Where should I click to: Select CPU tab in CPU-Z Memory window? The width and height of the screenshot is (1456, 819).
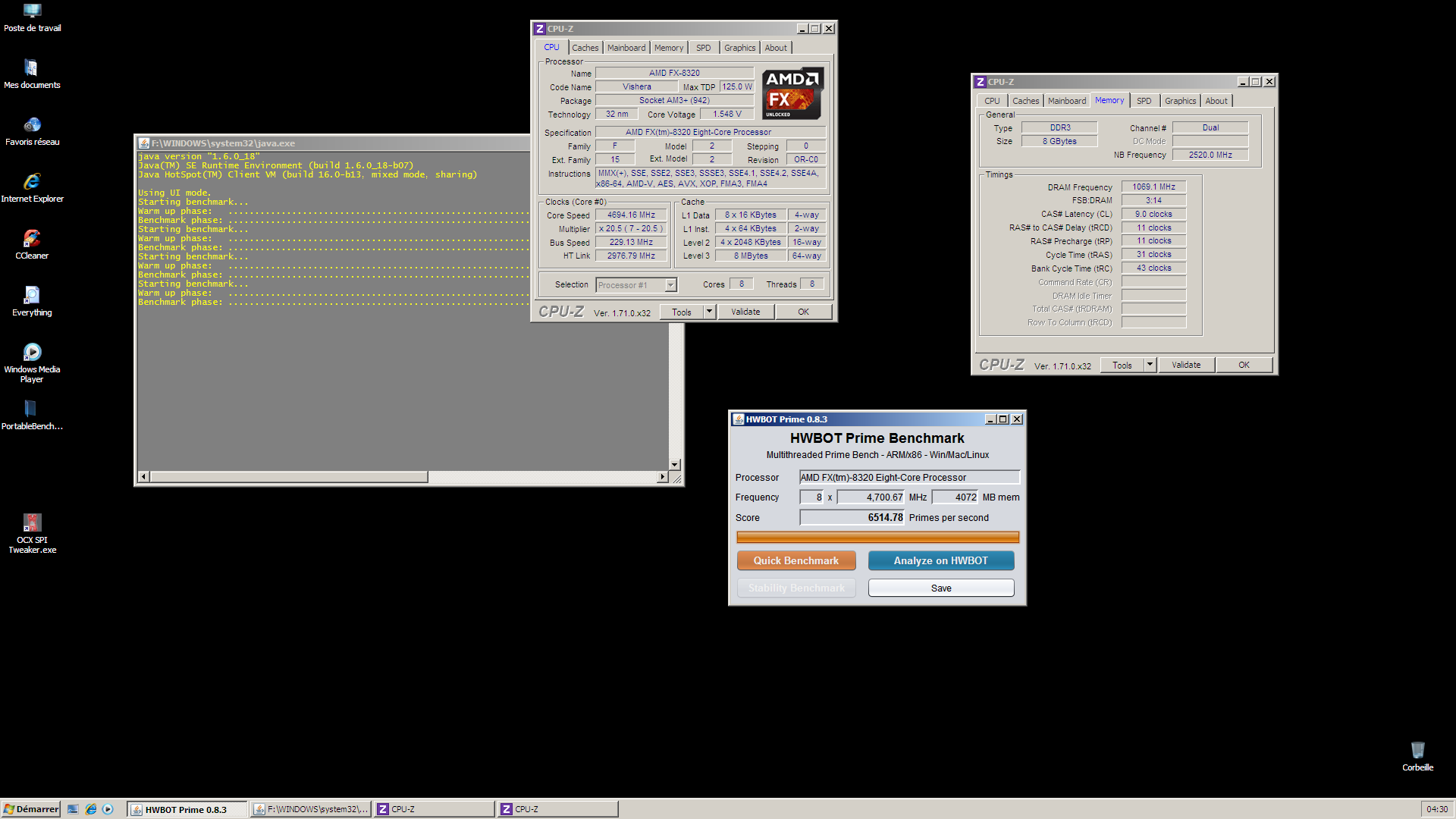[992, 101]
